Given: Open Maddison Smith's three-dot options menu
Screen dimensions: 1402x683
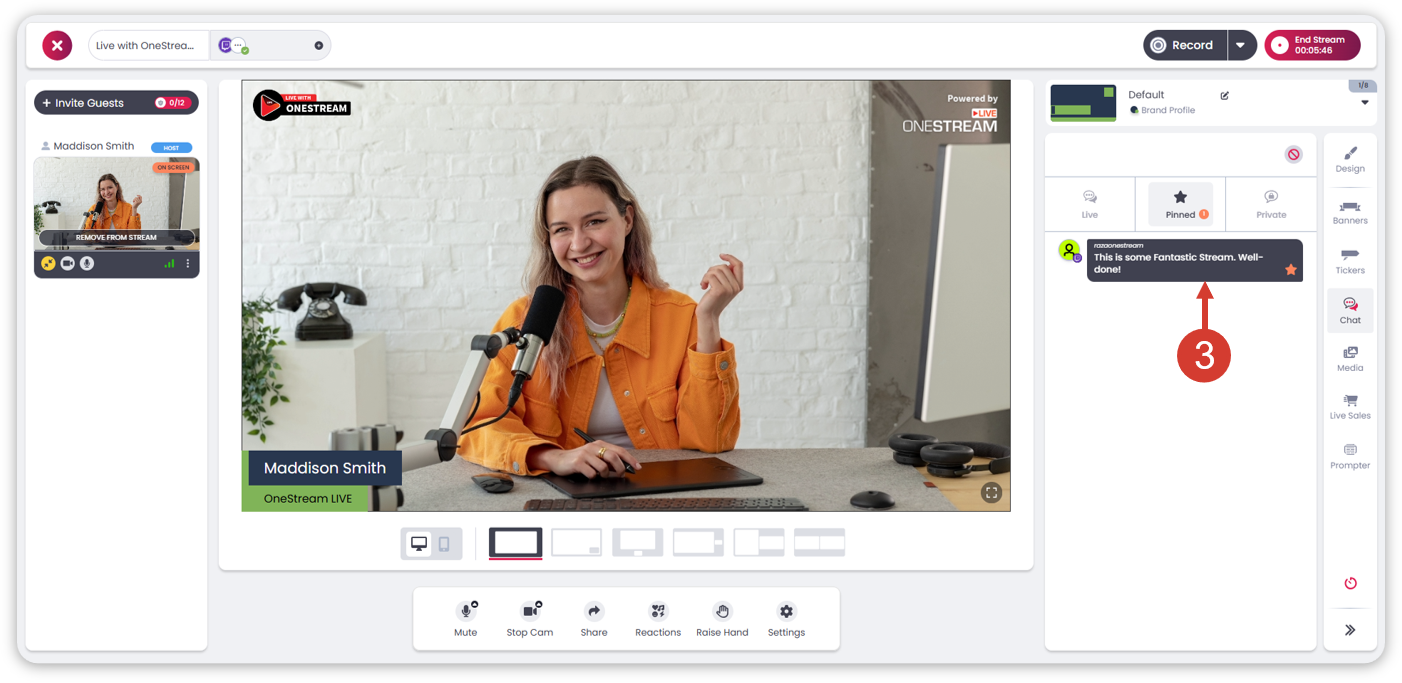Looking at the screenshot, I should pos(187,264).
